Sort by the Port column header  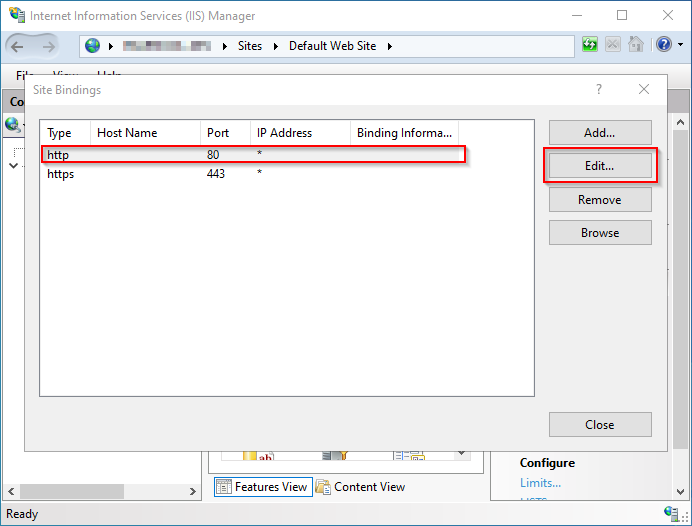pos(226,132)
